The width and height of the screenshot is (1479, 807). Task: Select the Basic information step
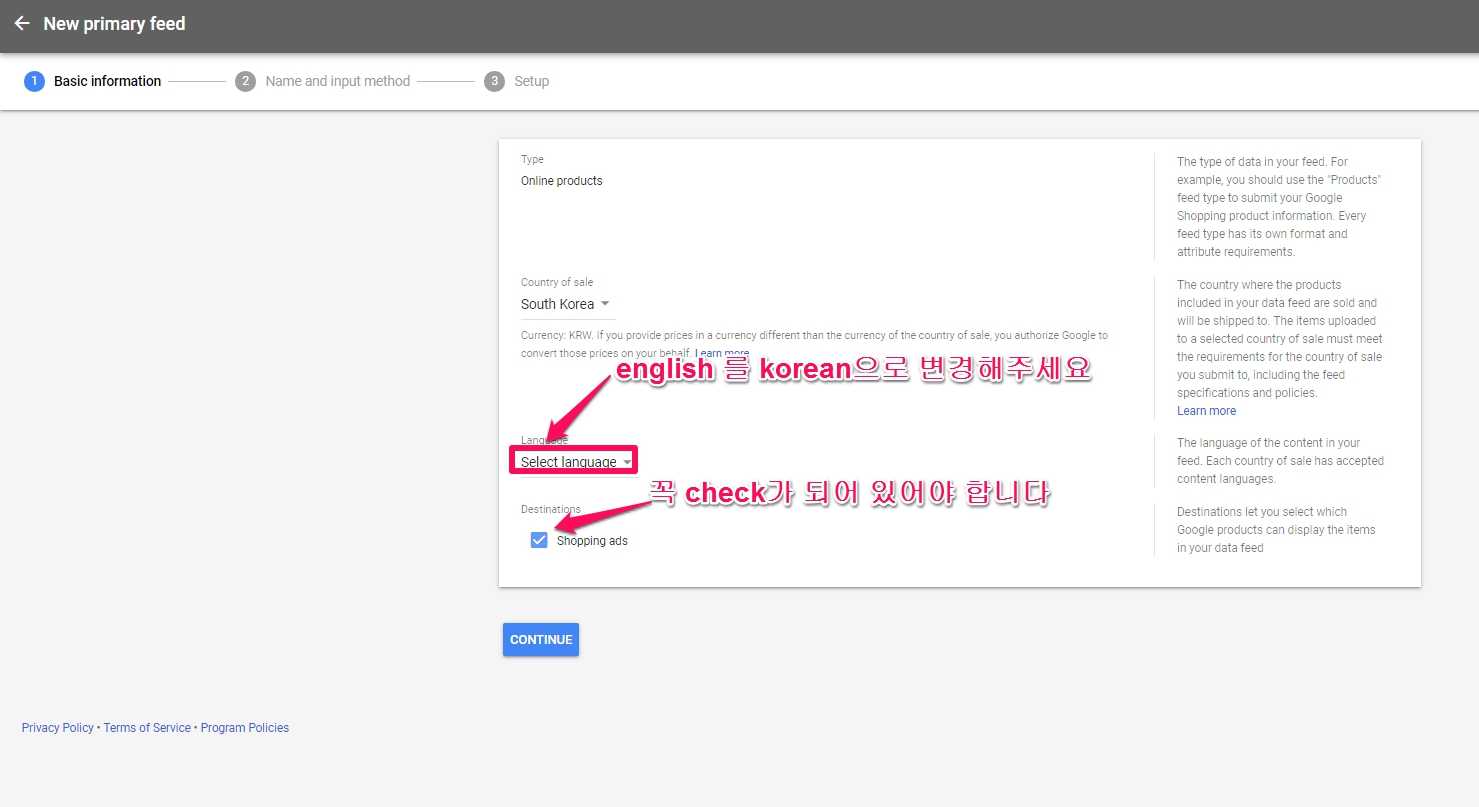tap(107, 81)
